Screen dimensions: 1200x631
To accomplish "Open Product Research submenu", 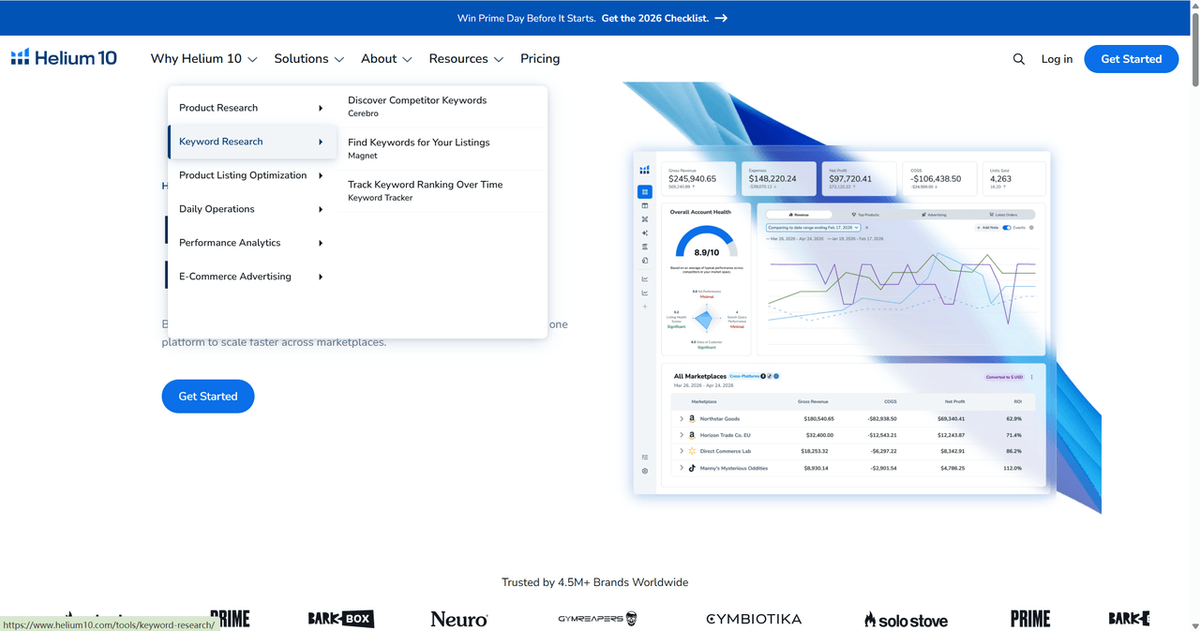I will 252,108.
